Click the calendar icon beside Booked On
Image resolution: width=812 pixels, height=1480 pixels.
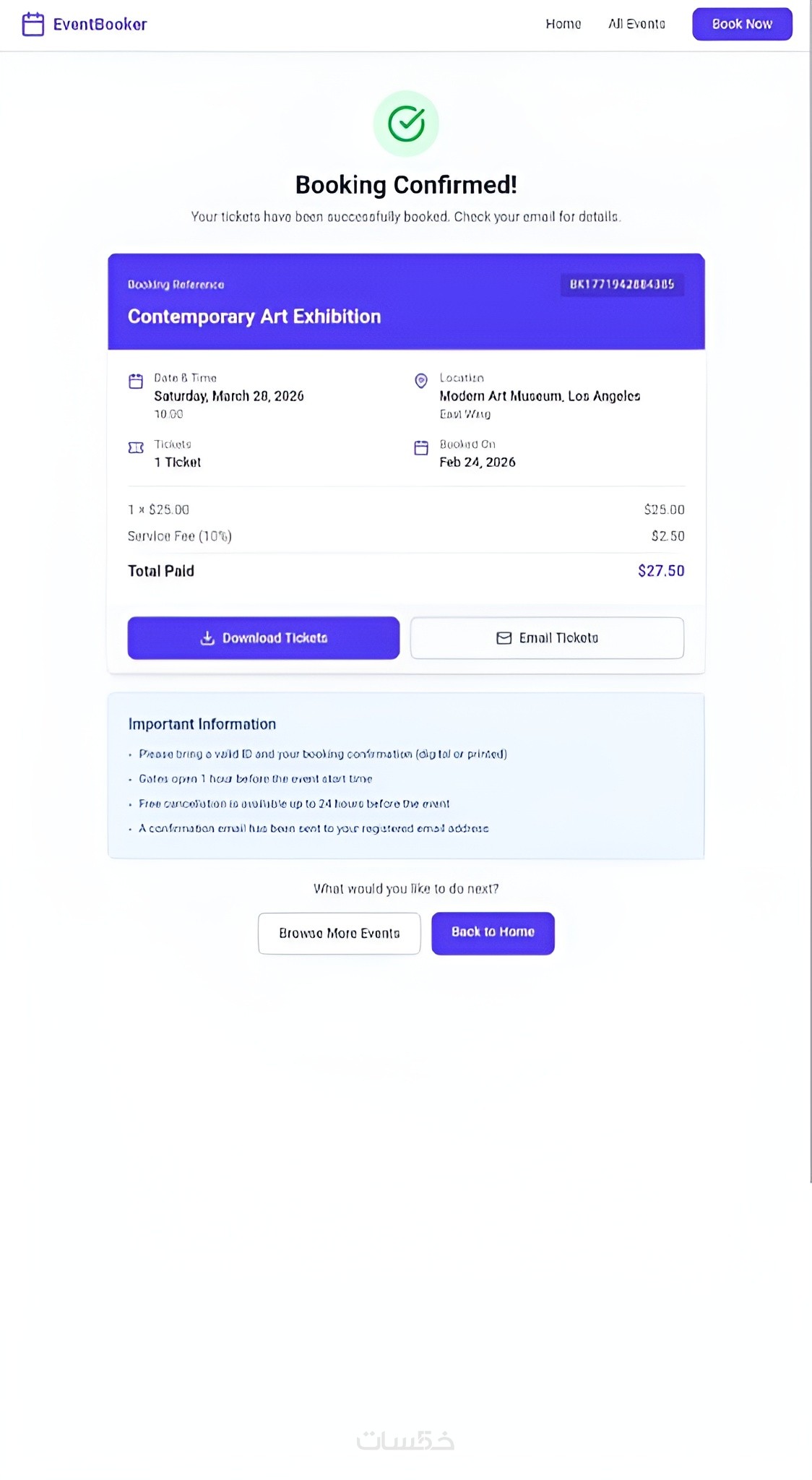(x=421, y=448)
